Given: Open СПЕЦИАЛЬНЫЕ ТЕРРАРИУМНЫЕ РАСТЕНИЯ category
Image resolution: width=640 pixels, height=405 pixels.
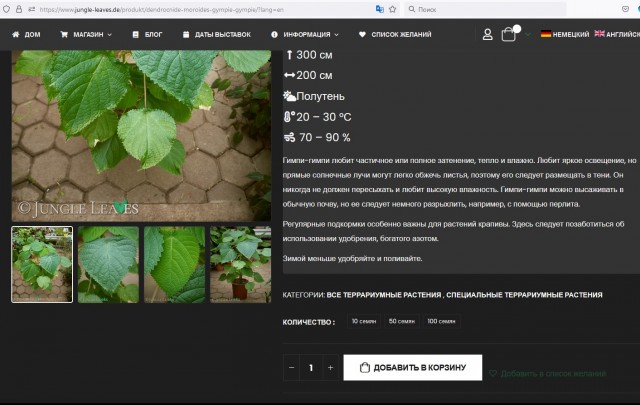Looking at the screenshot, I should pyautogui.click(x=524, y=295).
